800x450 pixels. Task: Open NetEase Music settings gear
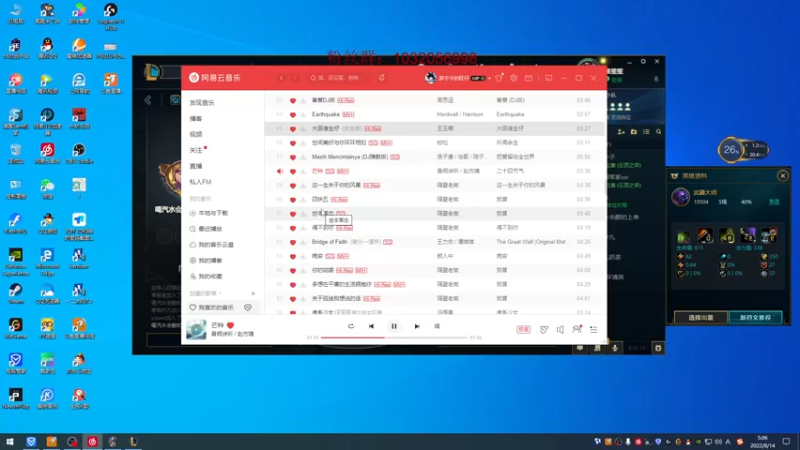[x=514, y=78]
